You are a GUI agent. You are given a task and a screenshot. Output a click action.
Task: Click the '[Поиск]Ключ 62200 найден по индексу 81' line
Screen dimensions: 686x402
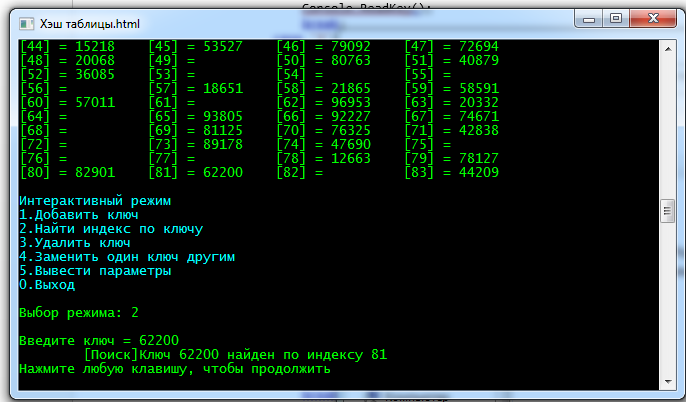tap(235, 354)
